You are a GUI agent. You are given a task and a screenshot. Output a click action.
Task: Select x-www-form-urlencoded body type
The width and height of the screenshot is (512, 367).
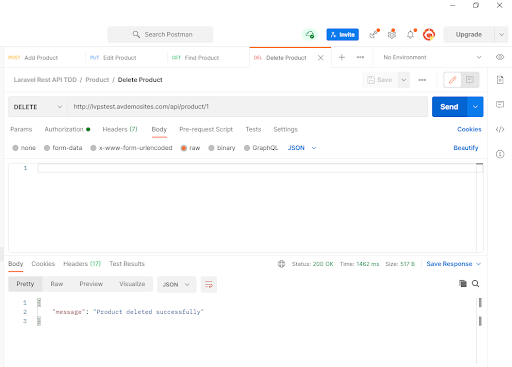tap(131, 148)
